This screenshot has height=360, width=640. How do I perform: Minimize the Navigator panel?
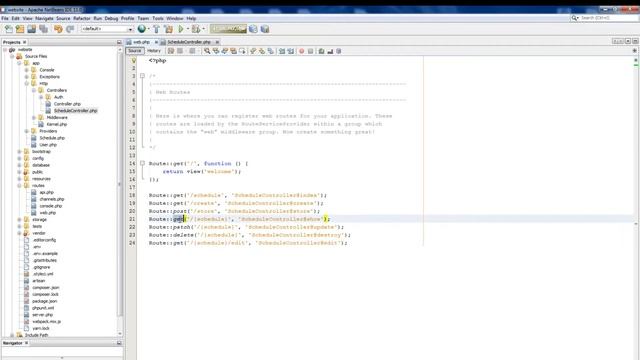[119, 343]
